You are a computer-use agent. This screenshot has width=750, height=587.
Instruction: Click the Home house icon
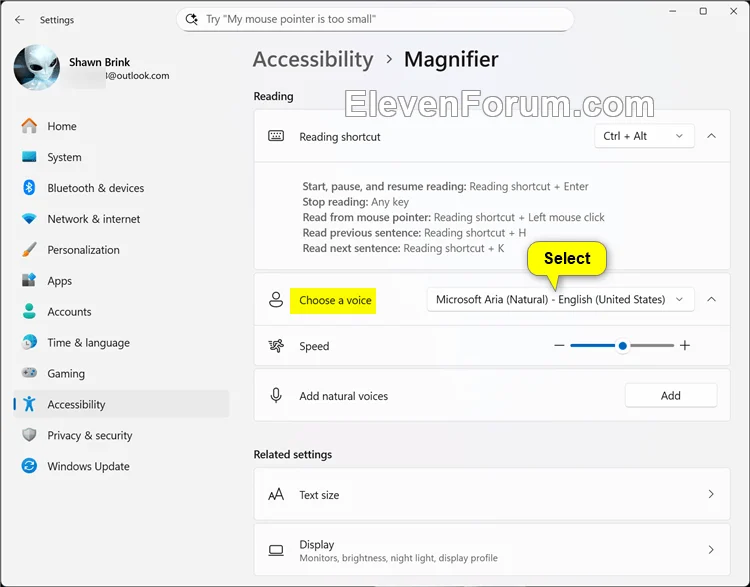point(29,126)
